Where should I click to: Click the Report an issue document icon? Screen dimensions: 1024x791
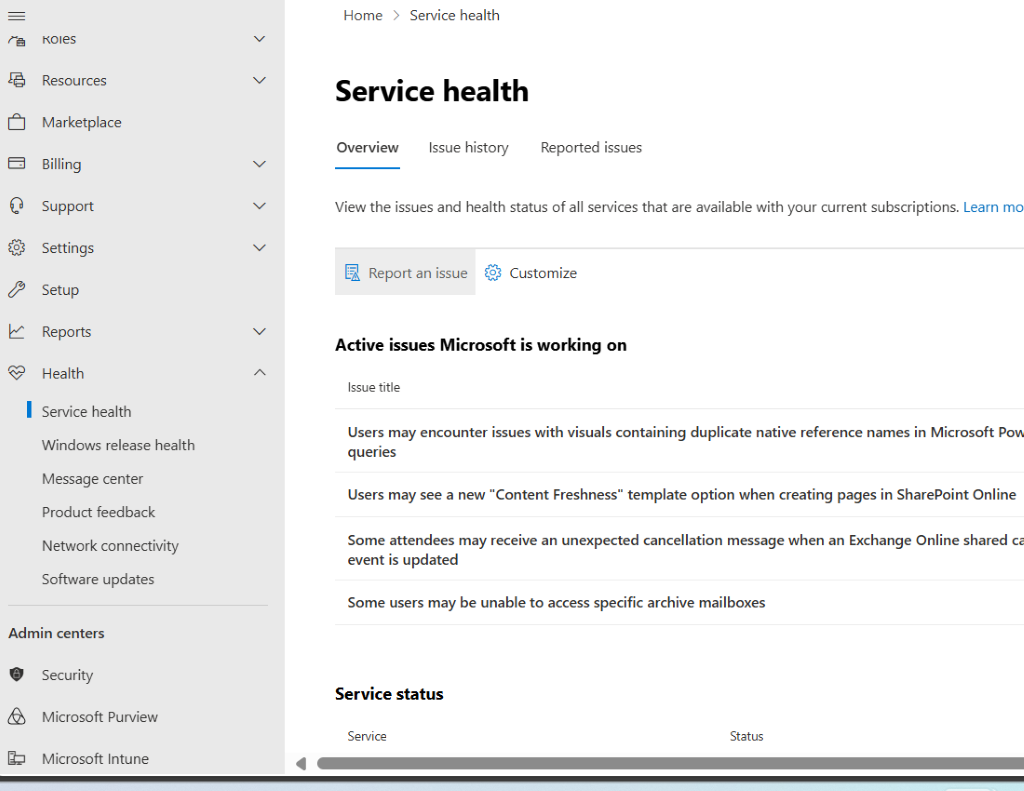pyautogui.click(x=352, y=272)
